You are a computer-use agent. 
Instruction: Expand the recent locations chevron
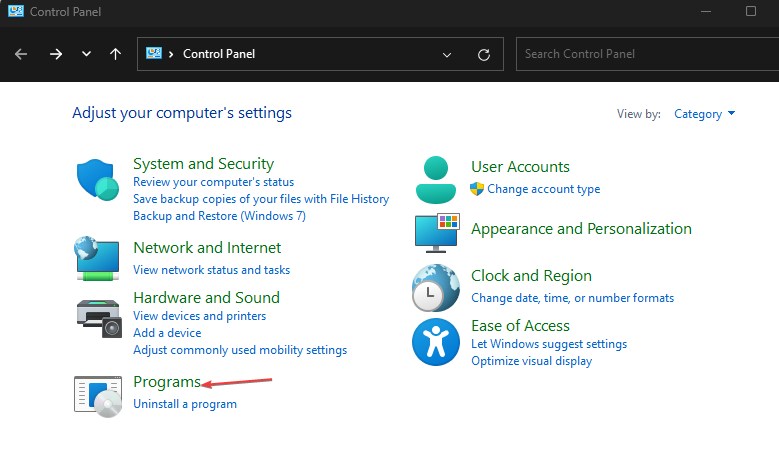click(x=86, y=54)
